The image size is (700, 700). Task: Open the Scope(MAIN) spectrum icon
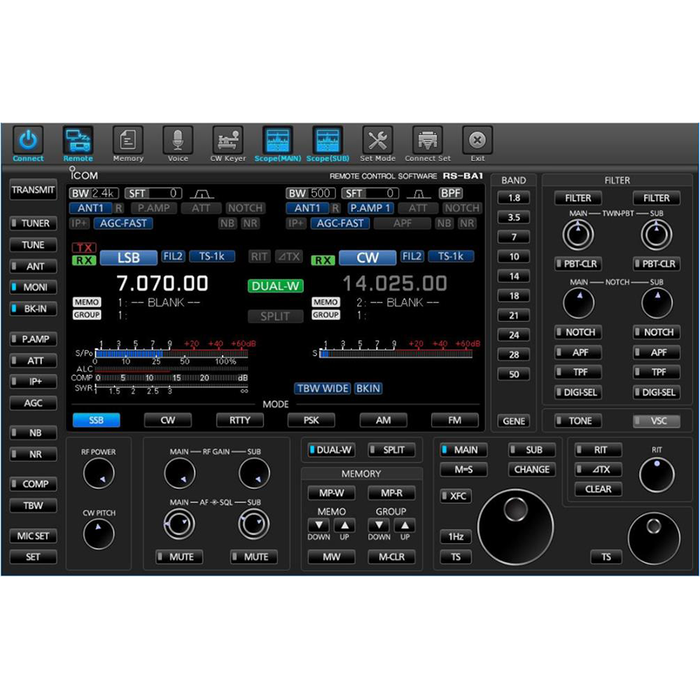click(x=278, y=141)
